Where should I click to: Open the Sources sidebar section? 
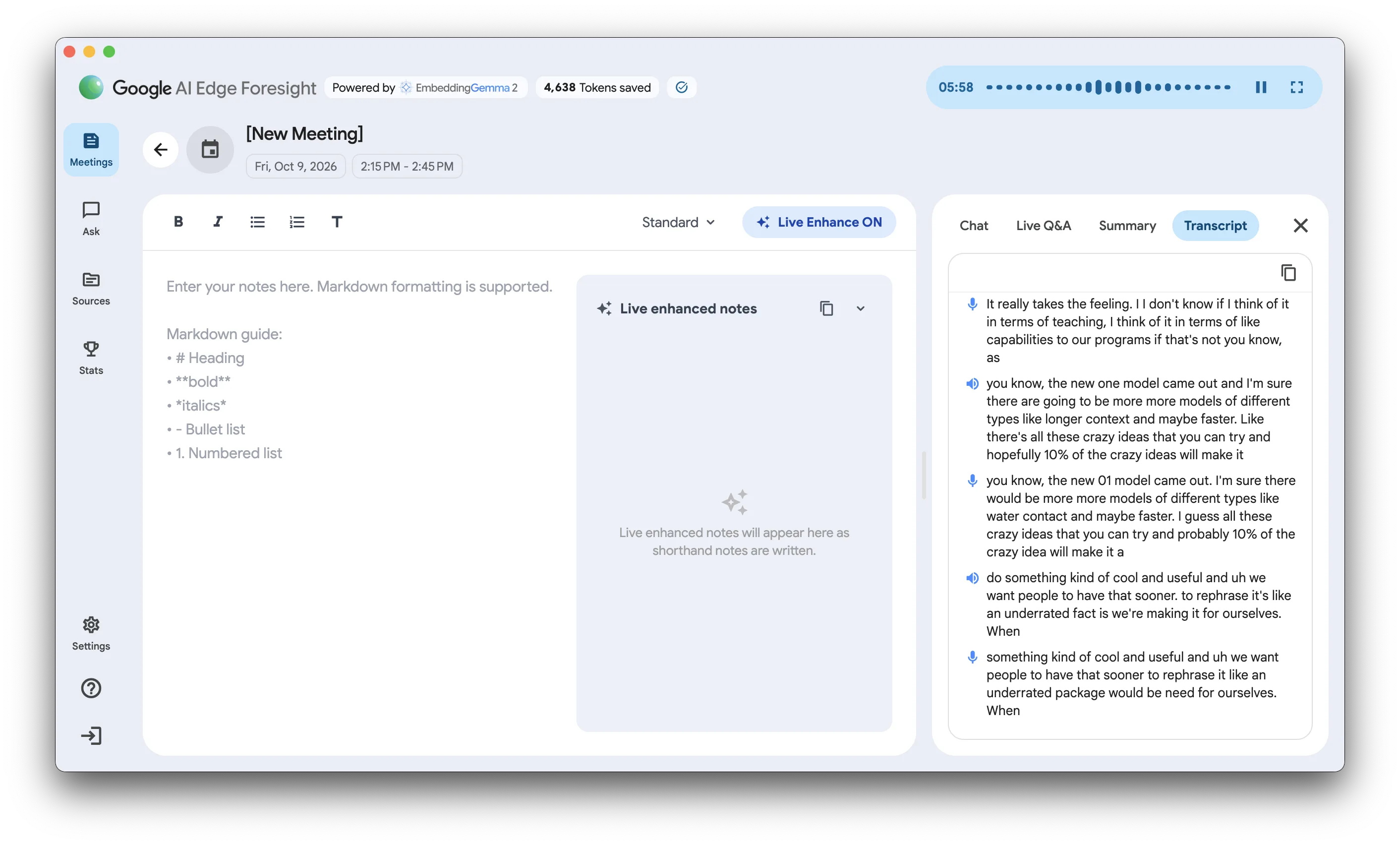pos(91,289)
